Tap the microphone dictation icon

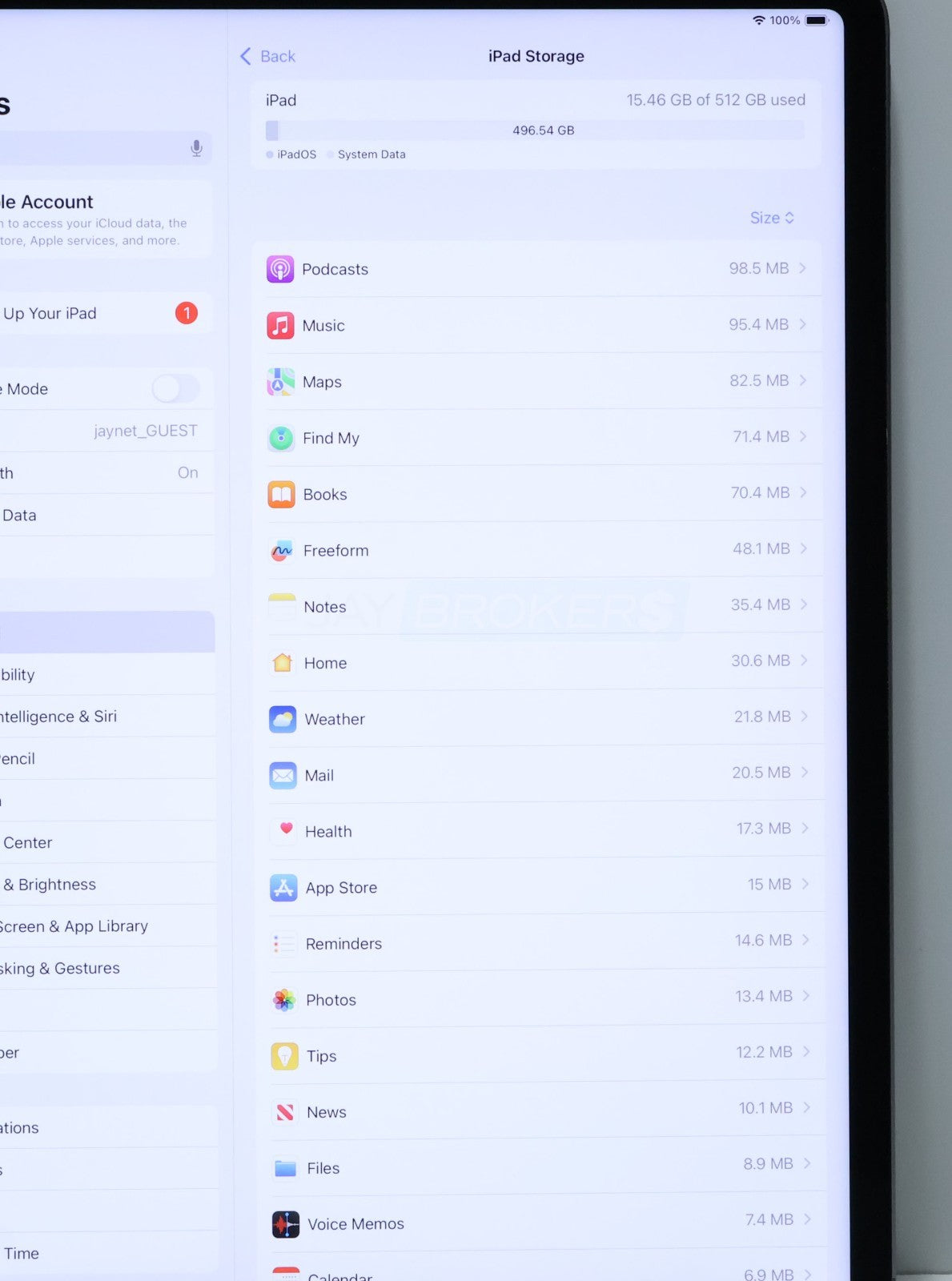(196, 148)
